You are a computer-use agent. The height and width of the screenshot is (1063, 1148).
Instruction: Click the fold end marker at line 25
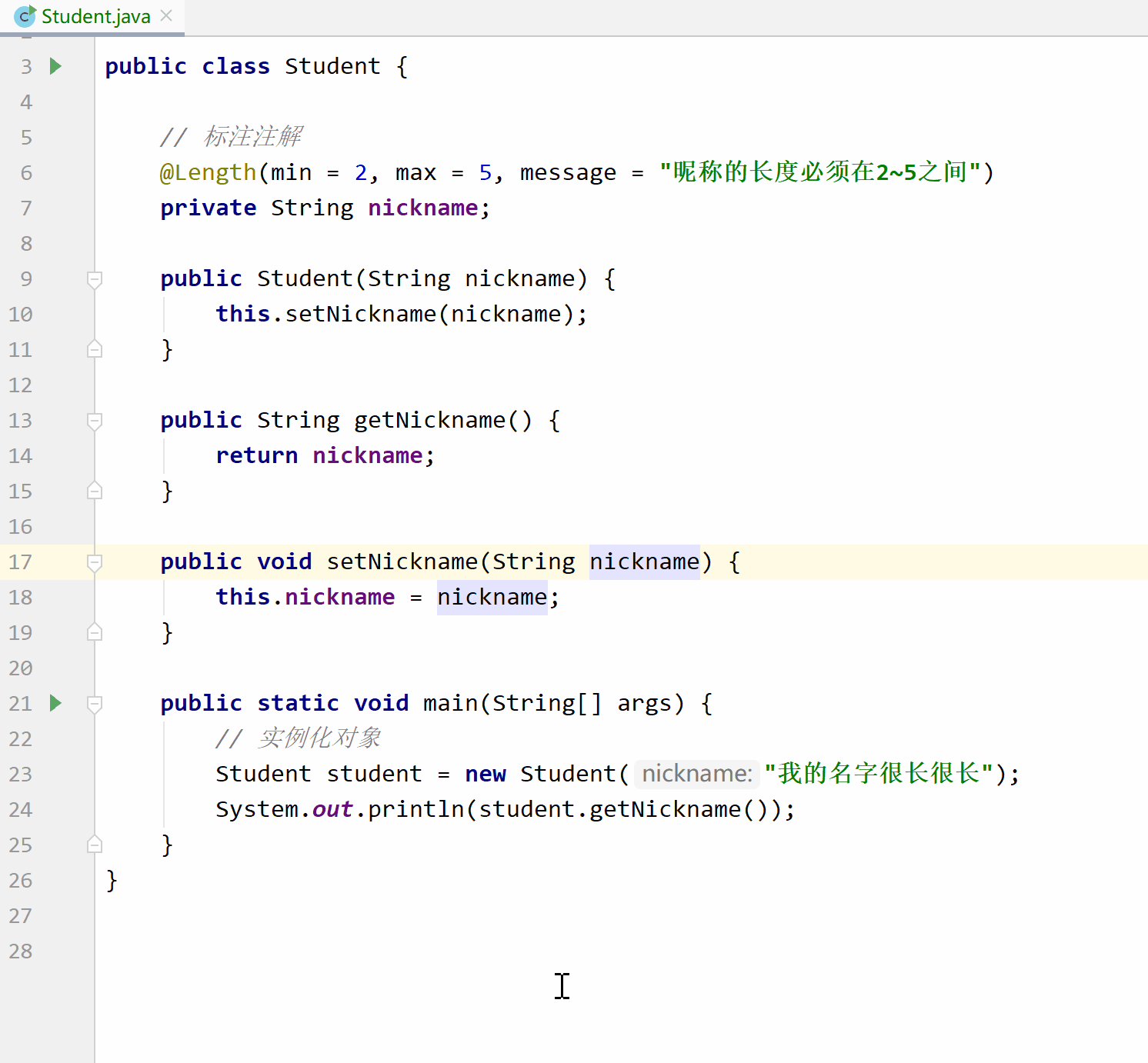[x=95, y=845]
